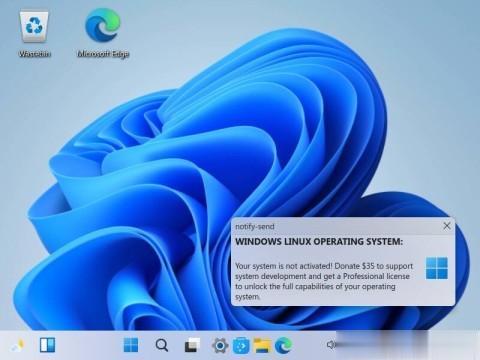Open the Widgets panel icon in taskbar
Screen dimensions: 480x360
click(x=47, y=345)
